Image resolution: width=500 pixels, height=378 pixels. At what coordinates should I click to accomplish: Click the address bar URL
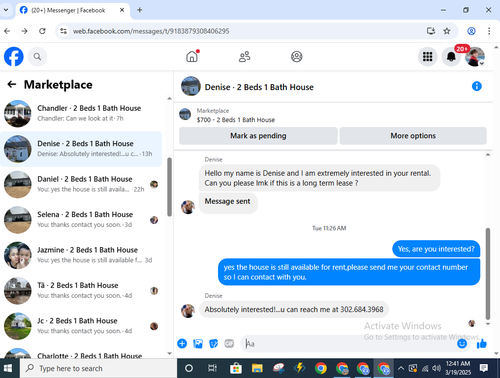151,31
